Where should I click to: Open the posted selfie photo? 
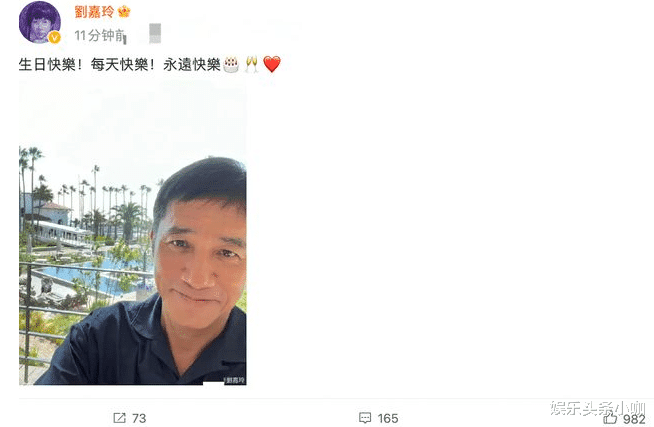coord(133,233)
